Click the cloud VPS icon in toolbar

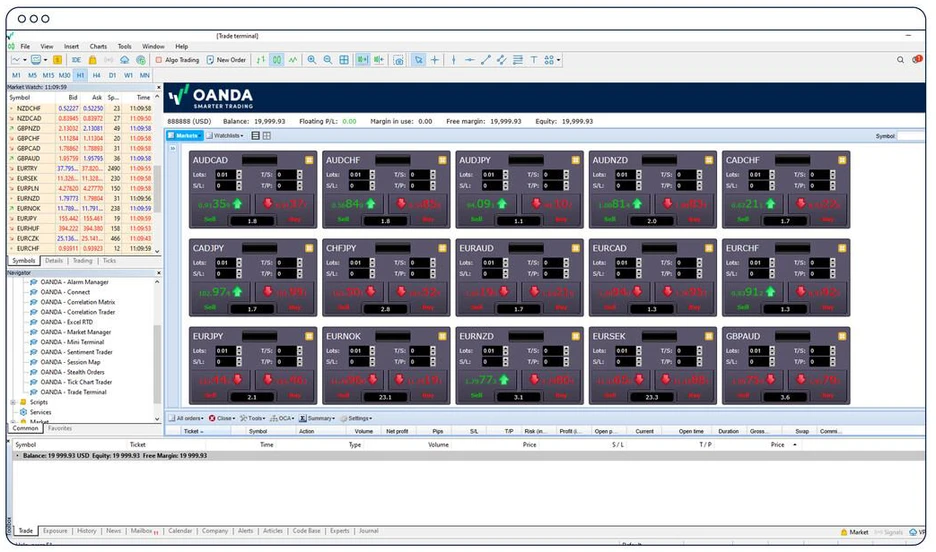click(x=124, y=60)
